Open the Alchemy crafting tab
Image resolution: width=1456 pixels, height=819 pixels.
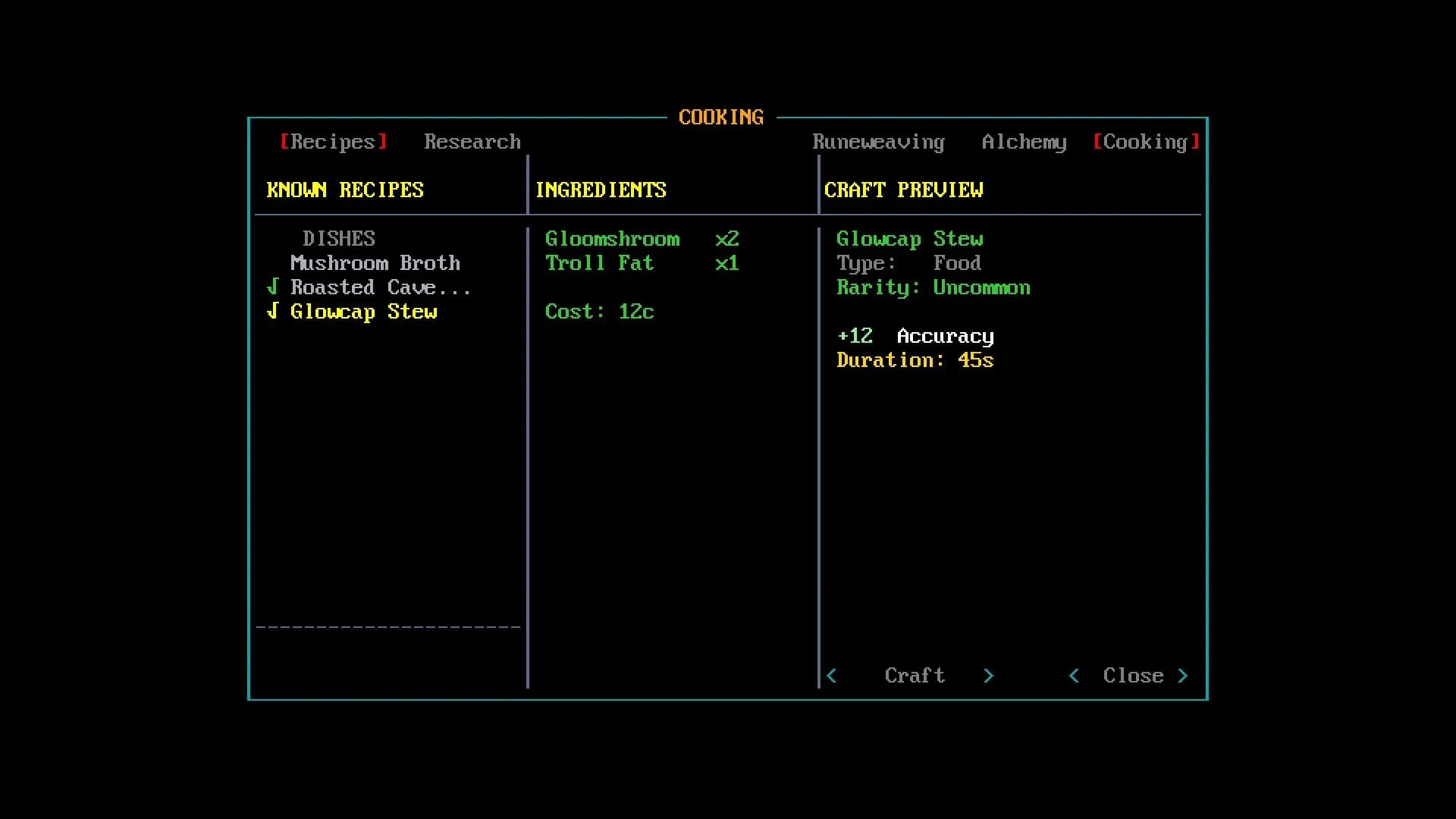point(1025,142)
